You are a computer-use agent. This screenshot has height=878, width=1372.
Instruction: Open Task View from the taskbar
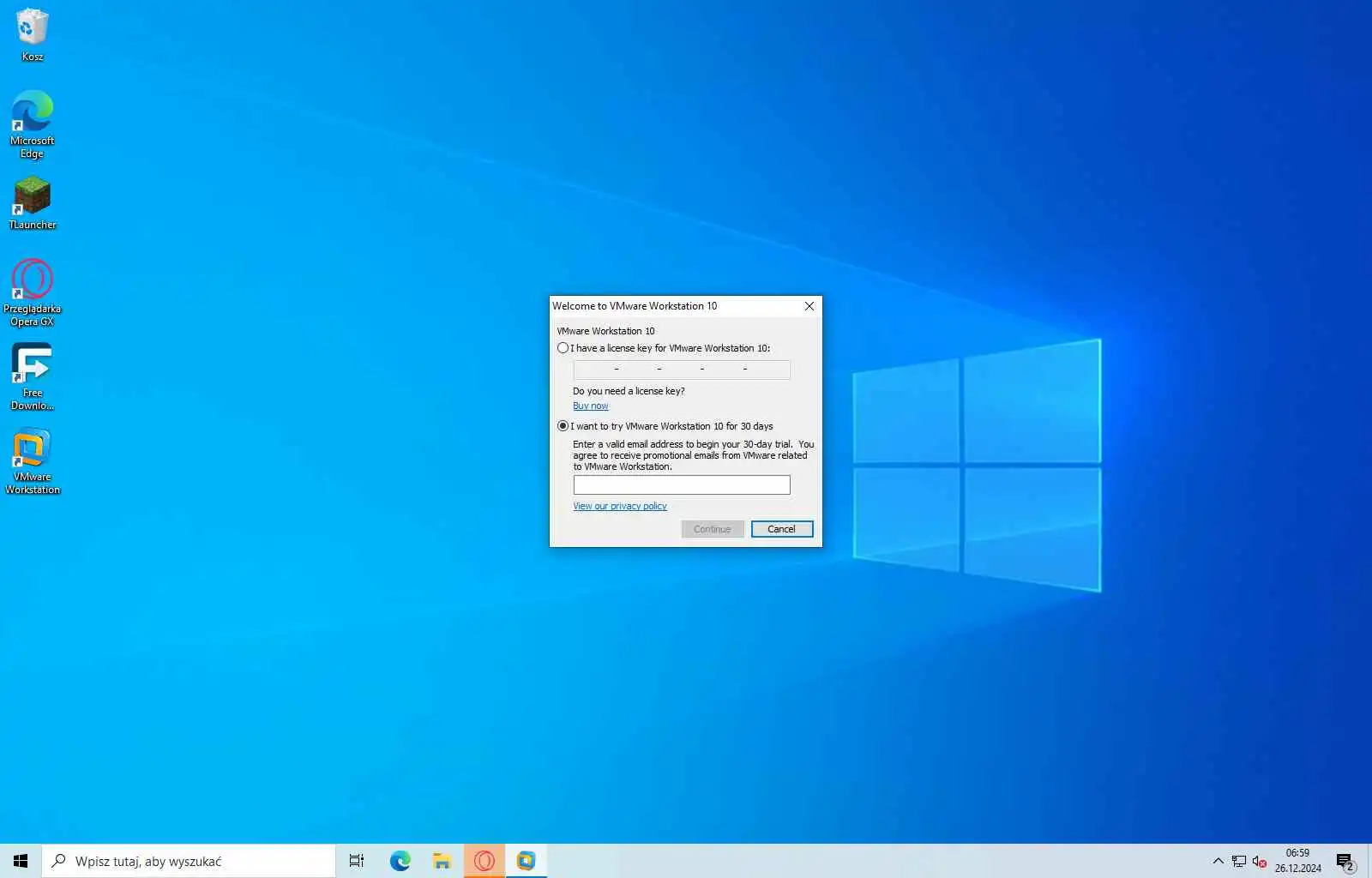[357, 861]
